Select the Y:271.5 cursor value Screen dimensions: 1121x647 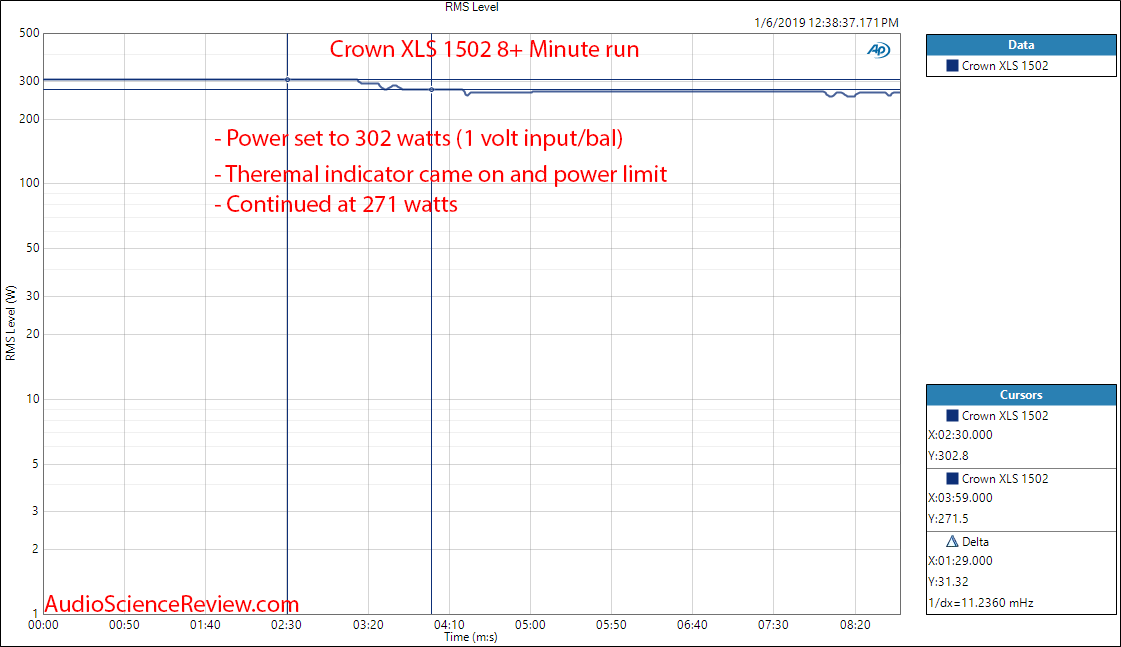[948, 518]
